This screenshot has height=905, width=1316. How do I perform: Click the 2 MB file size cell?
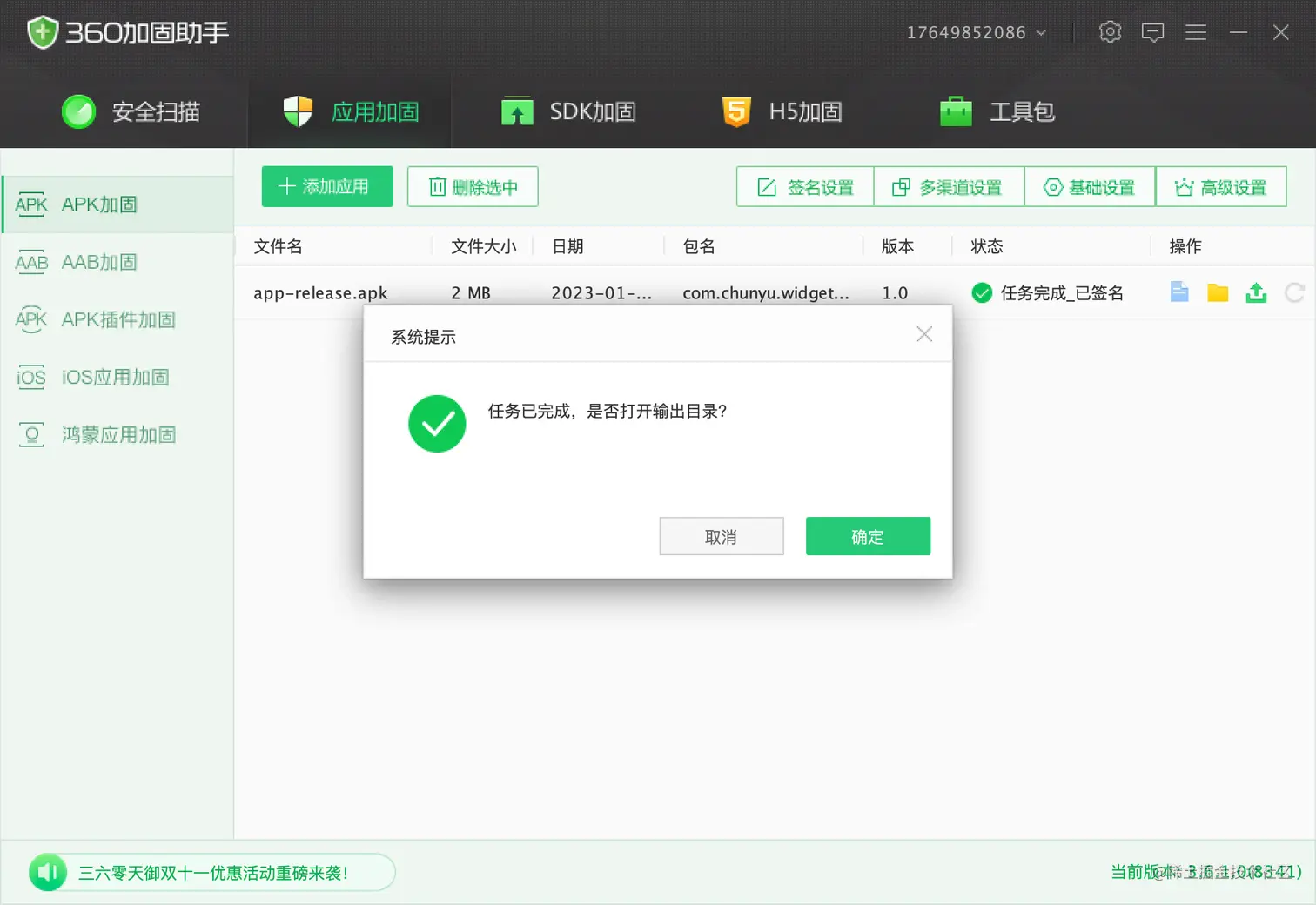[471, 293]
